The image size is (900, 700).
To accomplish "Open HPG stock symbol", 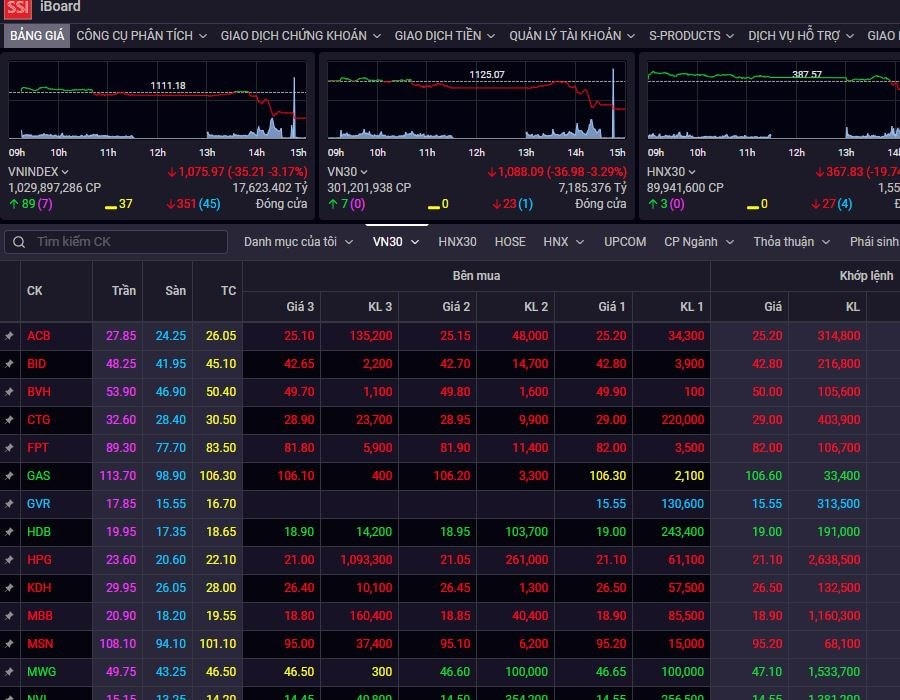I will 39,559.
